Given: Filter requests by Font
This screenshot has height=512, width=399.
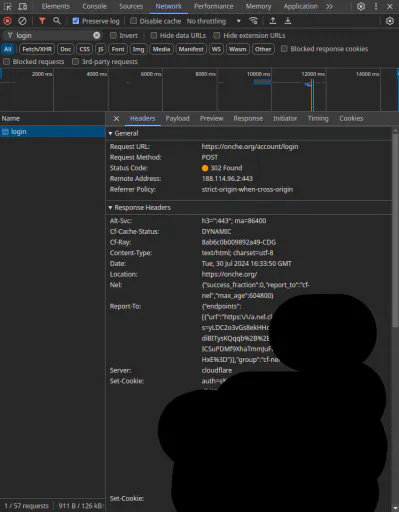Looking at the screenshot, I should pos(118,49).
